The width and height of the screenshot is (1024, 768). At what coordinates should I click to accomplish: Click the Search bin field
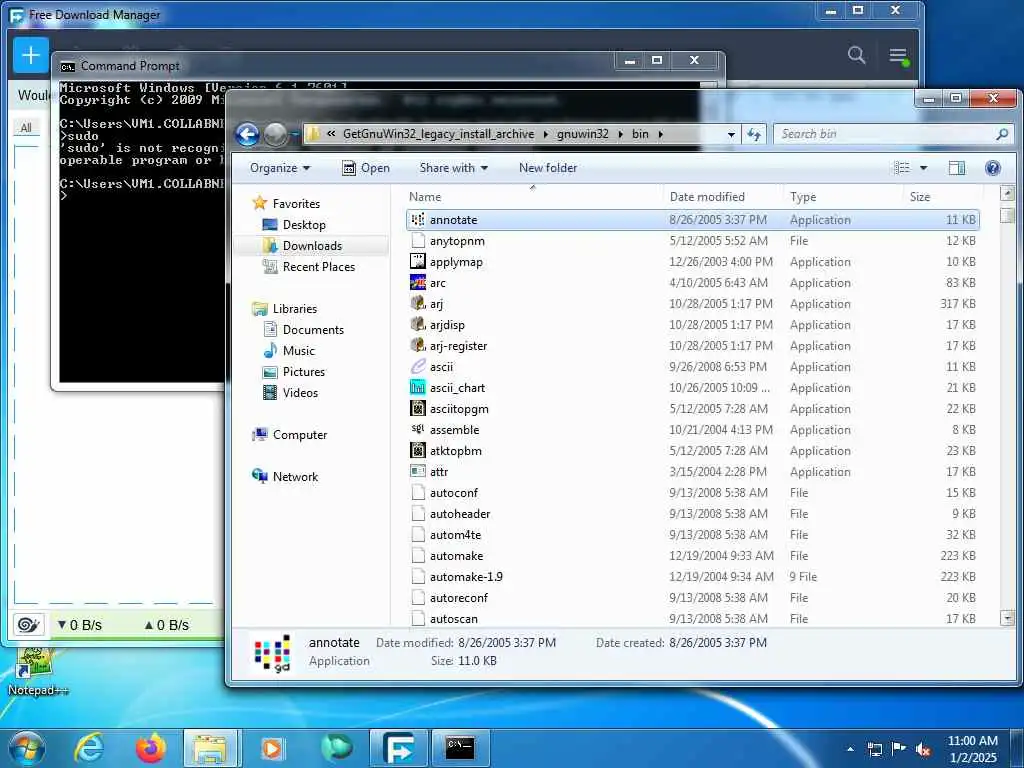tap(893, 134)
